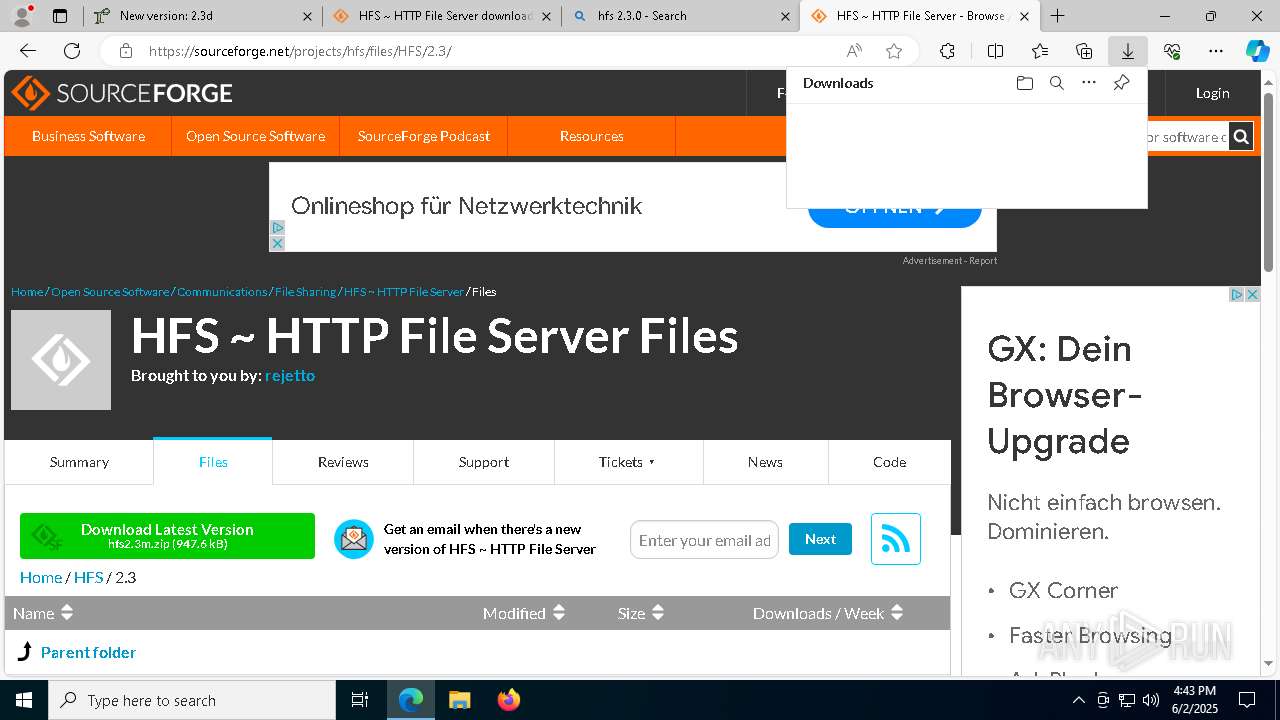The image size is (1280, 720).
Task: Open HFS breadcrumb above file list
Action: 88,577
